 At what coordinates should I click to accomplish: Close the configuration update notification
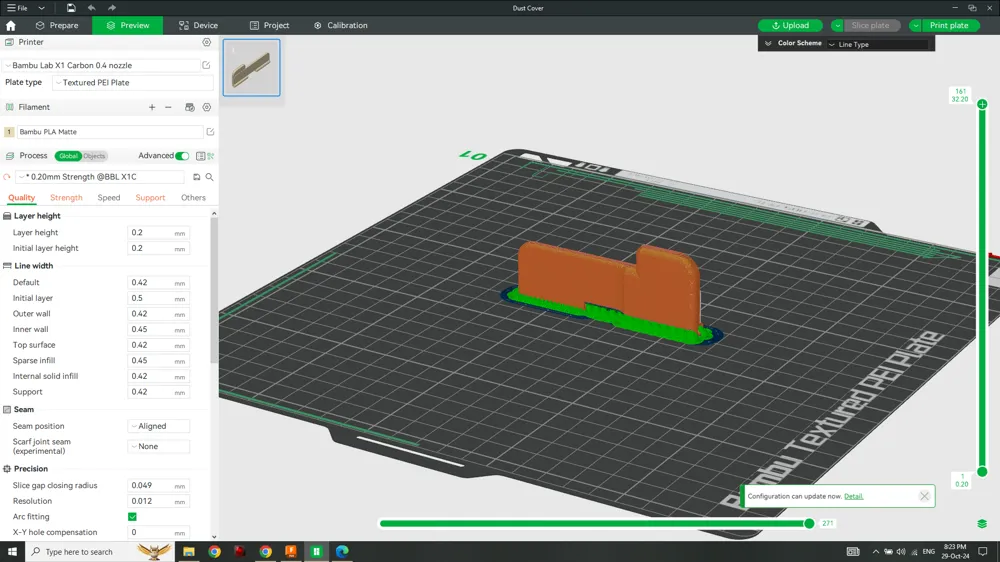point(924,496)
